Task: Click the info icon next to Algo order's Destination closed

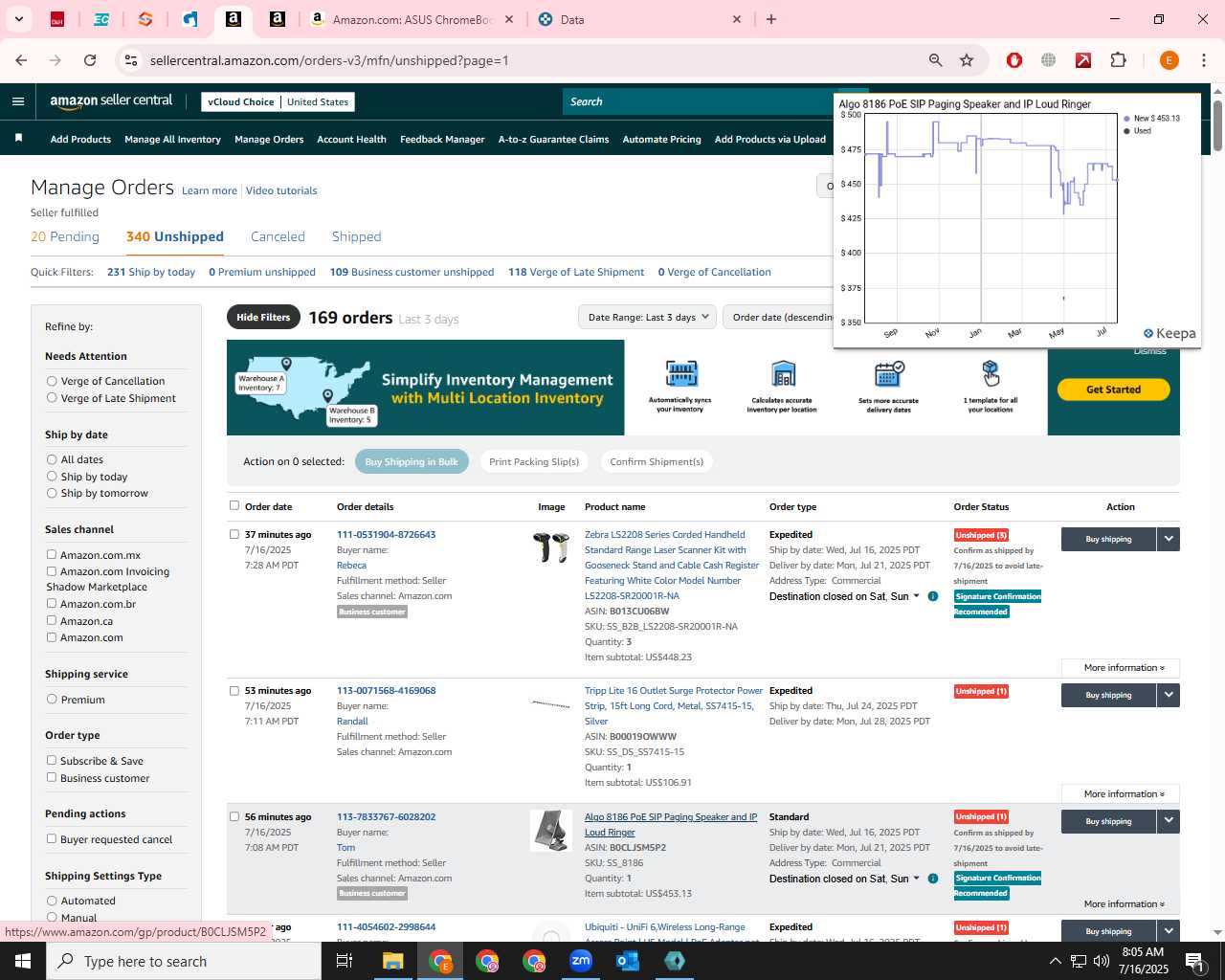Action: tap(933, 879)
